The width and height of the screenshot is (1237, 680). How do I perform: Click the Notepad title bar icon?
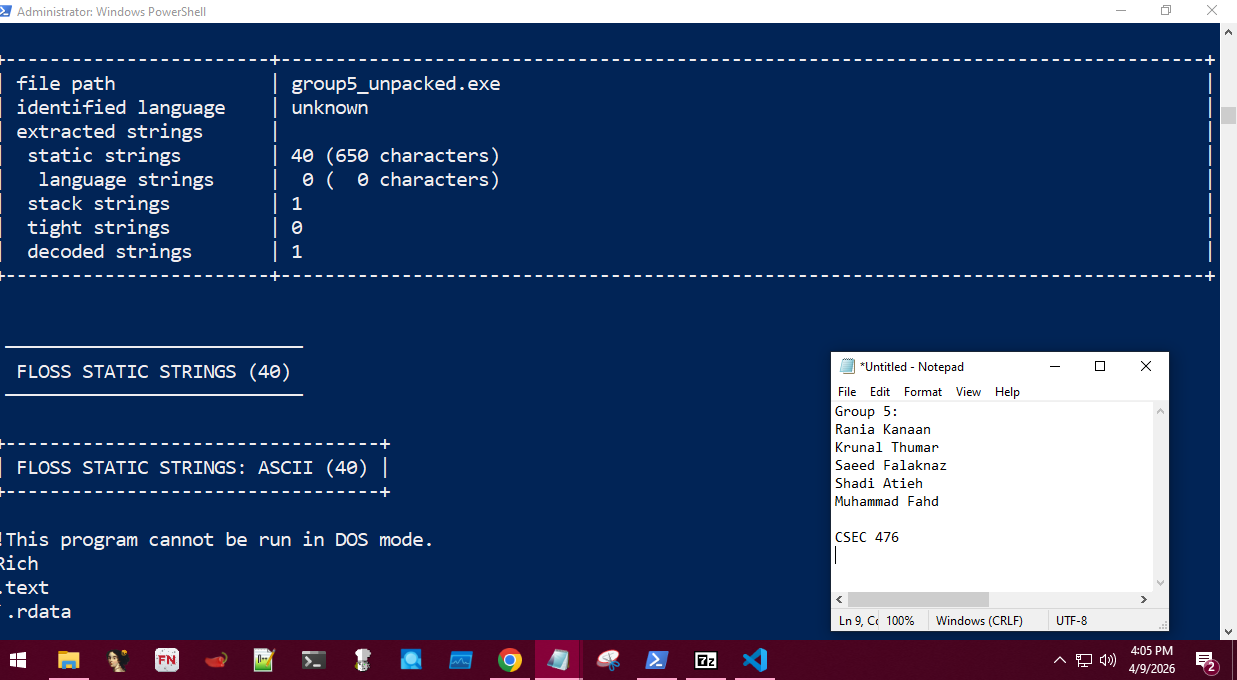pos(847,366)
